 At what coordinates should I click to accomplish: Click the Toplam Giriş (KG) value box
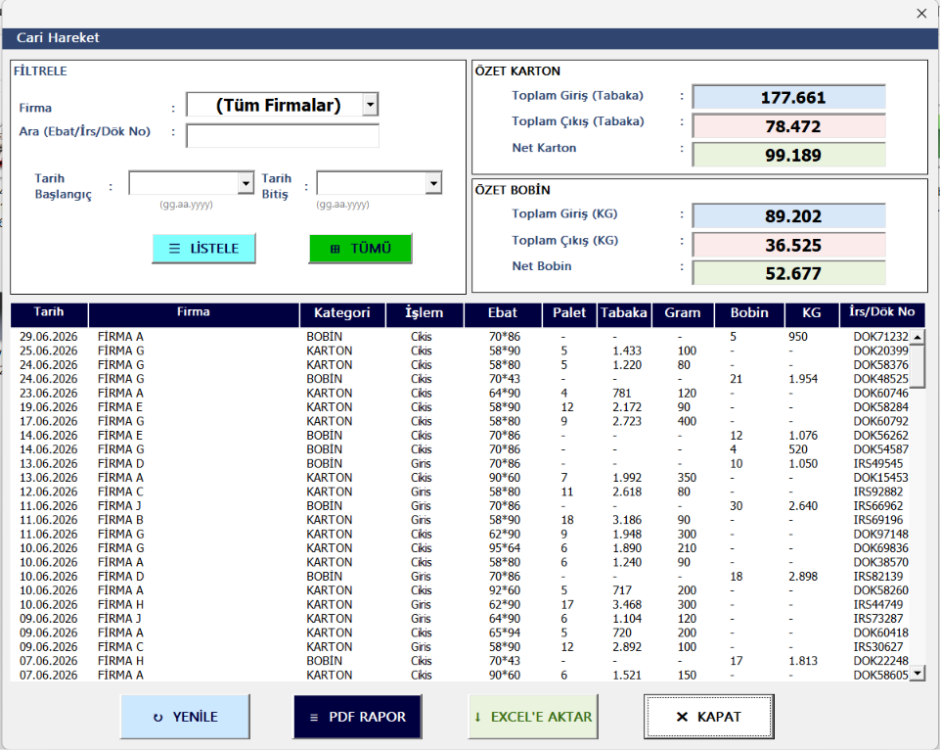coord(789,216)
